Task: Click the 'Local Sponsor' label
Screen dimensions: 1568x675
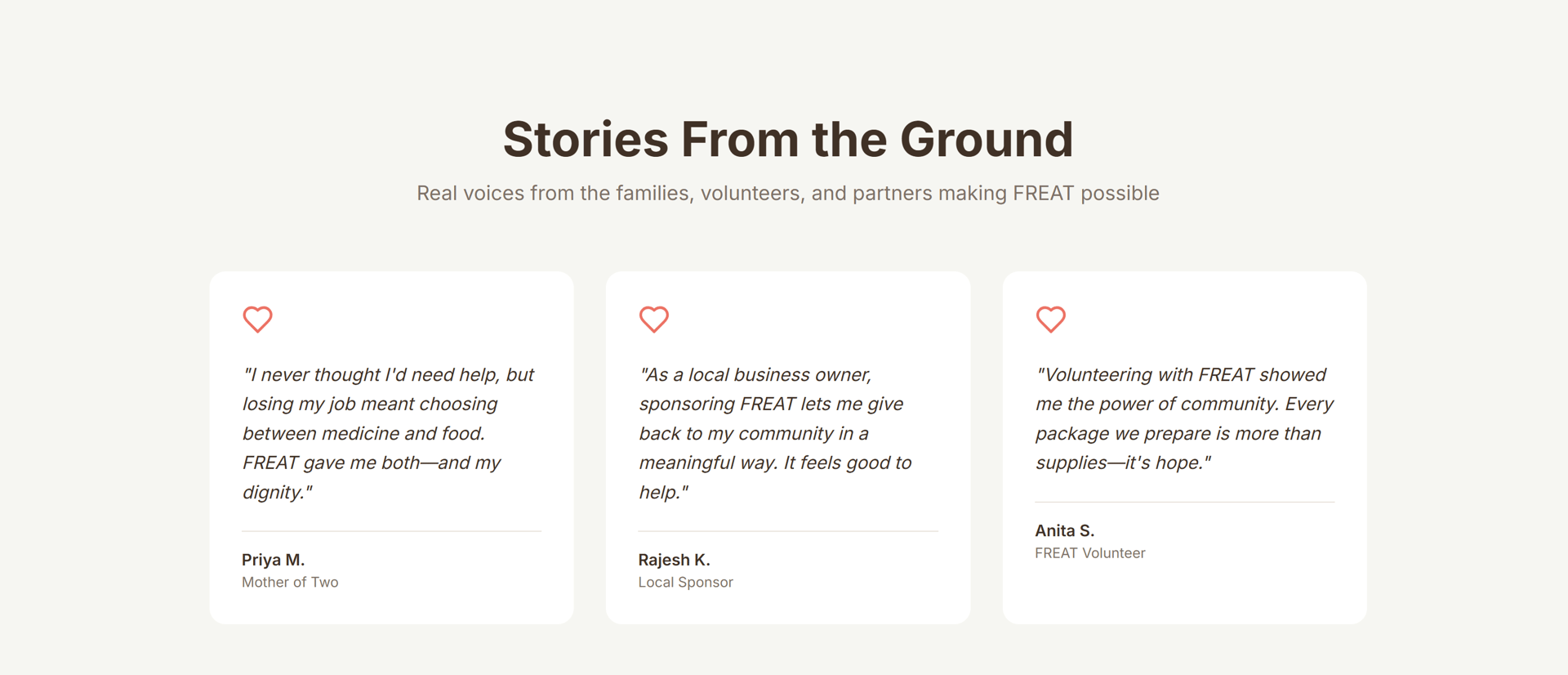Action: [x=685, y=582]
